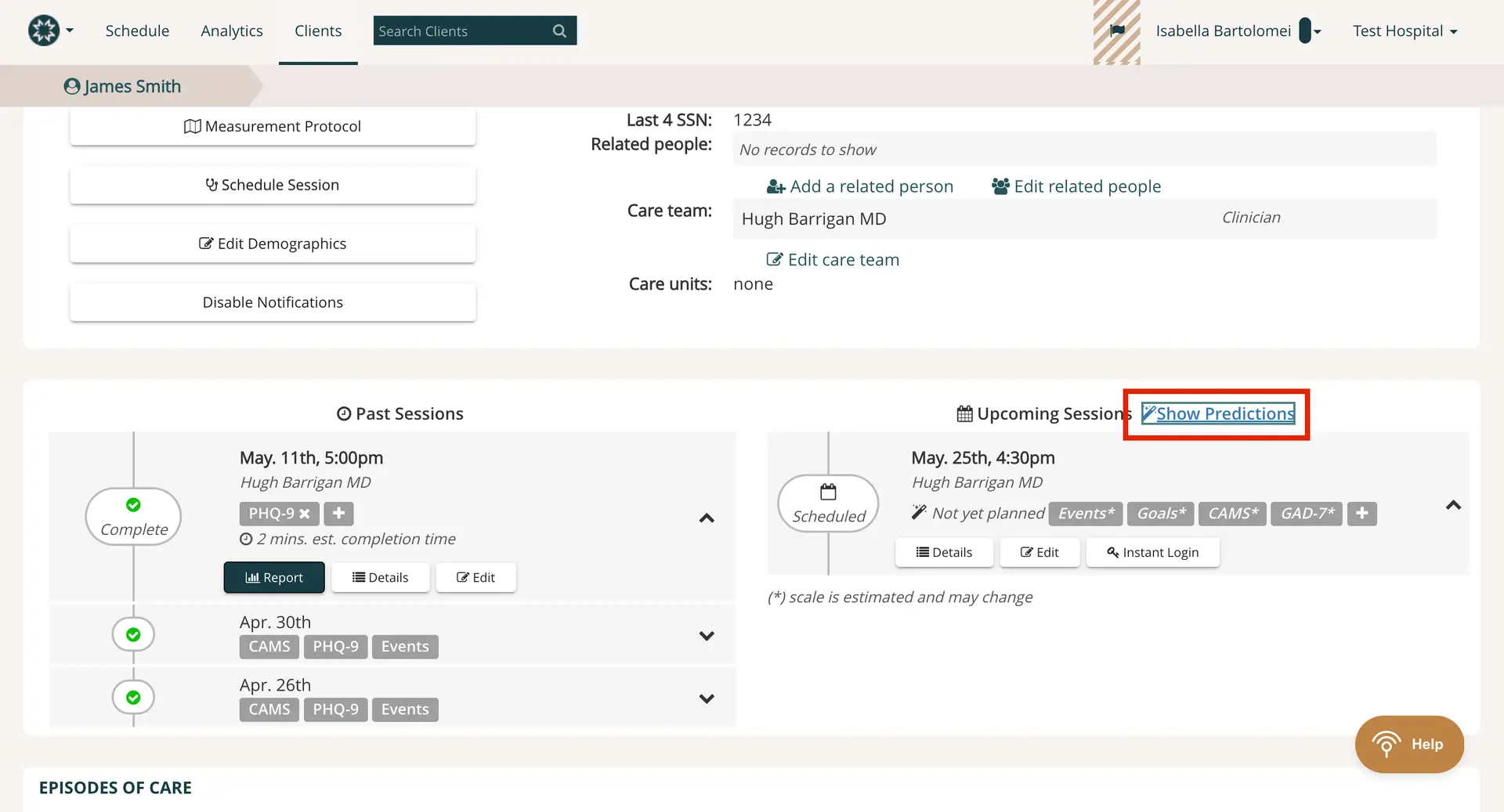Collapse the May 11th session details
Image resolution: width=1504 pixels, height=812 pixels.
coord(707,518)
